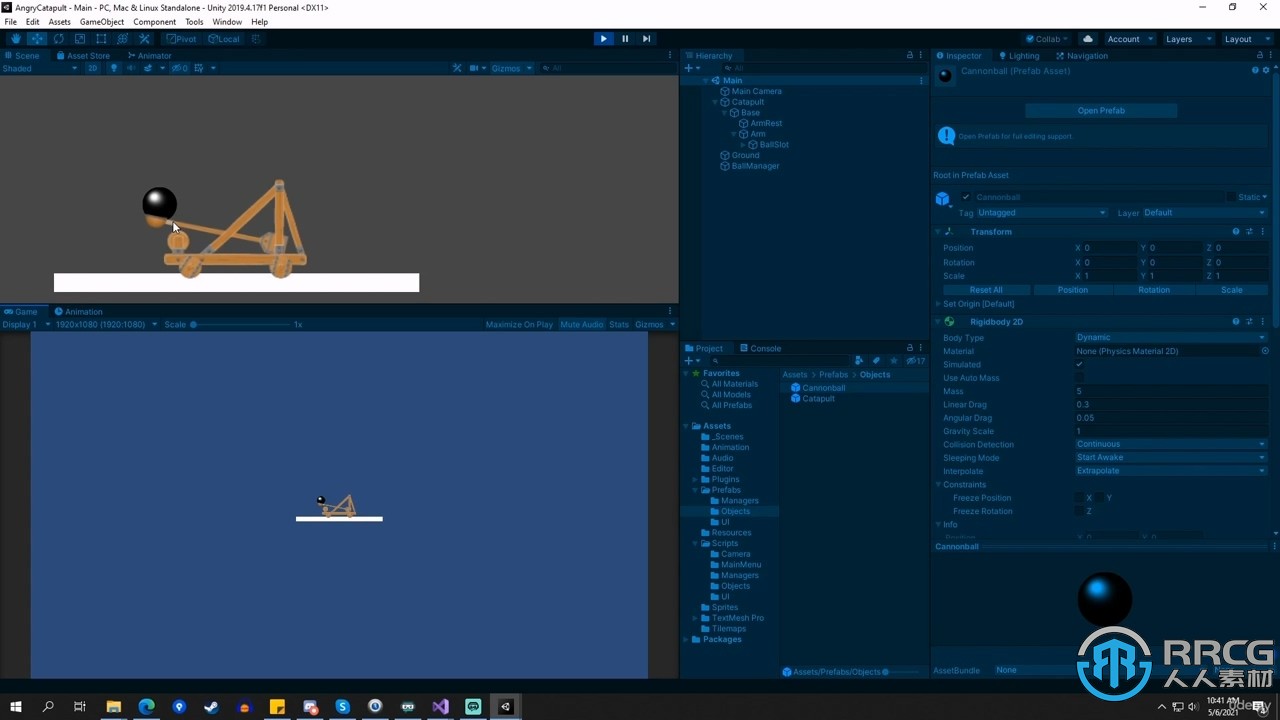This screenshot has width=1280, height=720.
Task: Open the Collab dropdown
Action: coord(1048,39)
